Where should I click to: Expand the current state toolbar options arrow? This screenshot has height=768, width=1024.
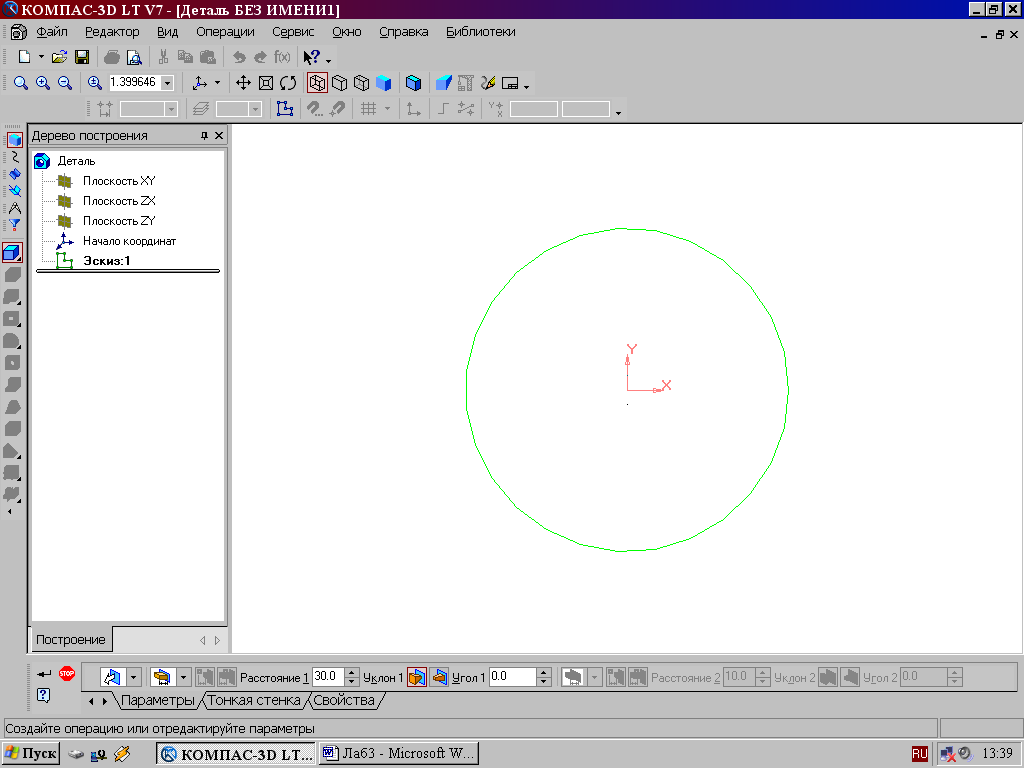point(618,113)
